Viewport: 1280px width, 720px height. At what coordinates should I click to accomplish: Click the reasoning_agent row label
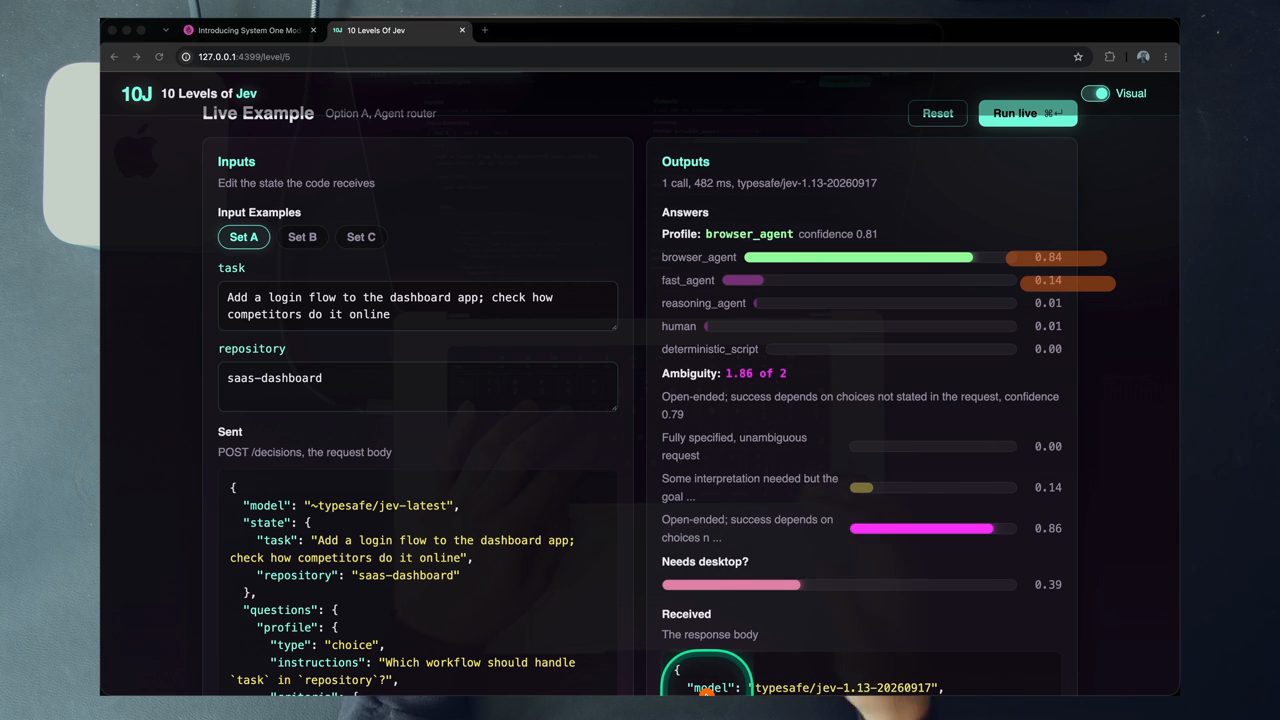[x=704, y=304]
